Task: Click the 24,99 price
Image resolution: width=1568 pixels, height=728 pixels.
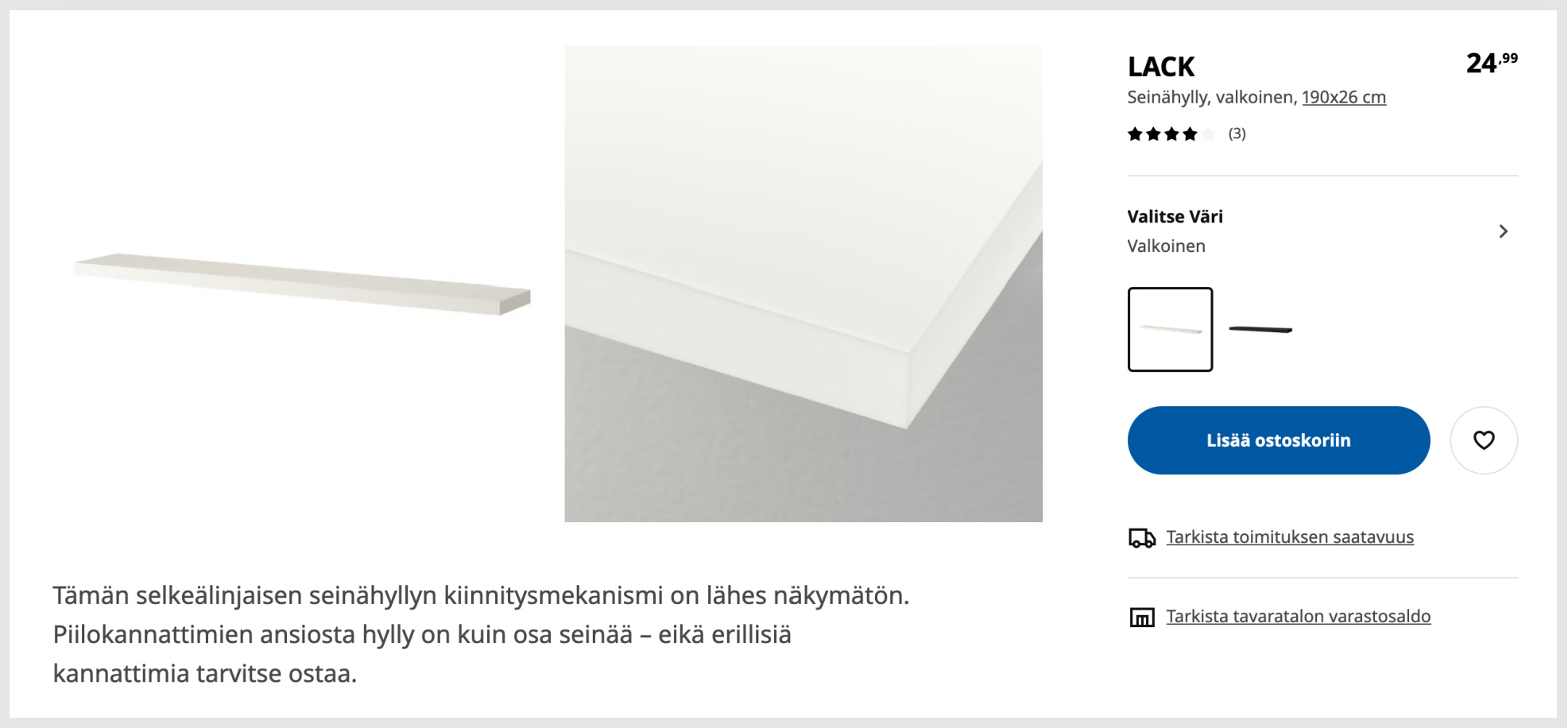Action: (x=1492, y=63)
